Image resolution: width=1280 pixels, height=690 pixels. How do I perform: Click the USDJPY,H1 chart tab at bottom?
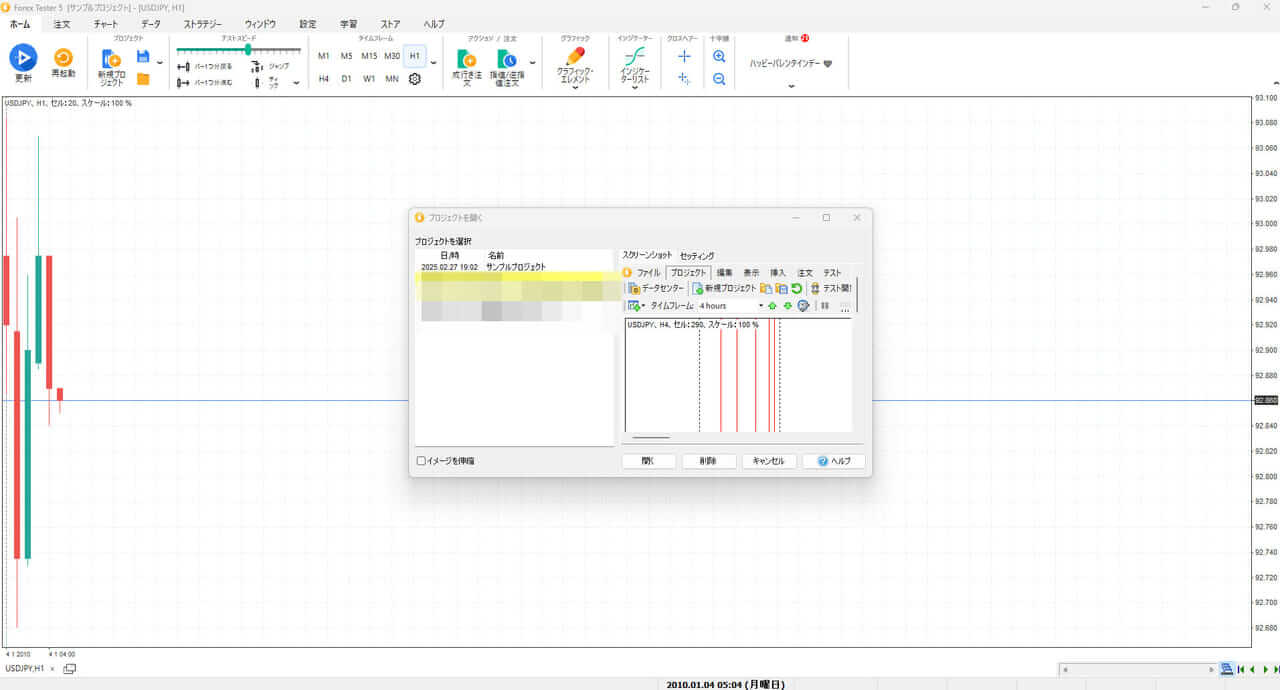coord(25,668)
